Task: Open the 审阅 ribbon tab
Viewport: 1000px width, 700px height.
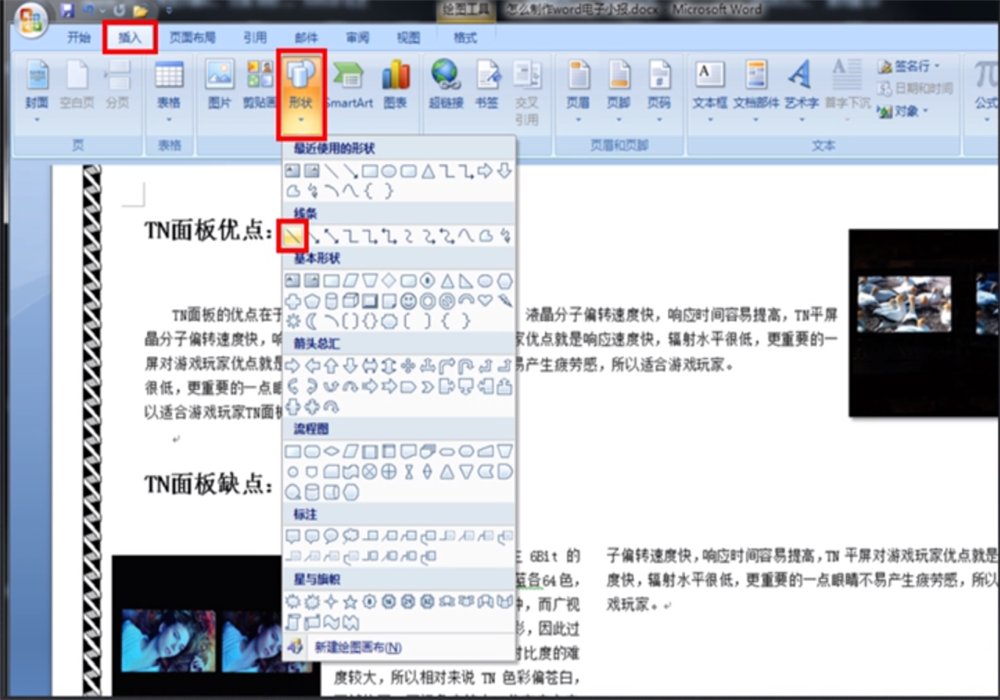Action: [x=356, y=36]
